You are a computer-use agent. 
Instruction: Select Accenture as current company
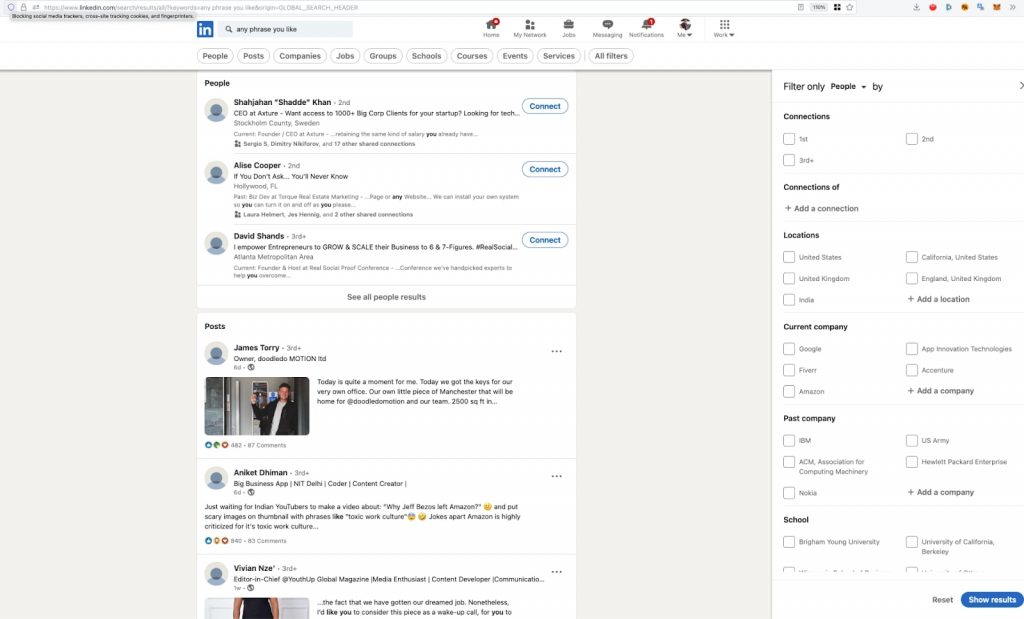[x=912, y=370]
